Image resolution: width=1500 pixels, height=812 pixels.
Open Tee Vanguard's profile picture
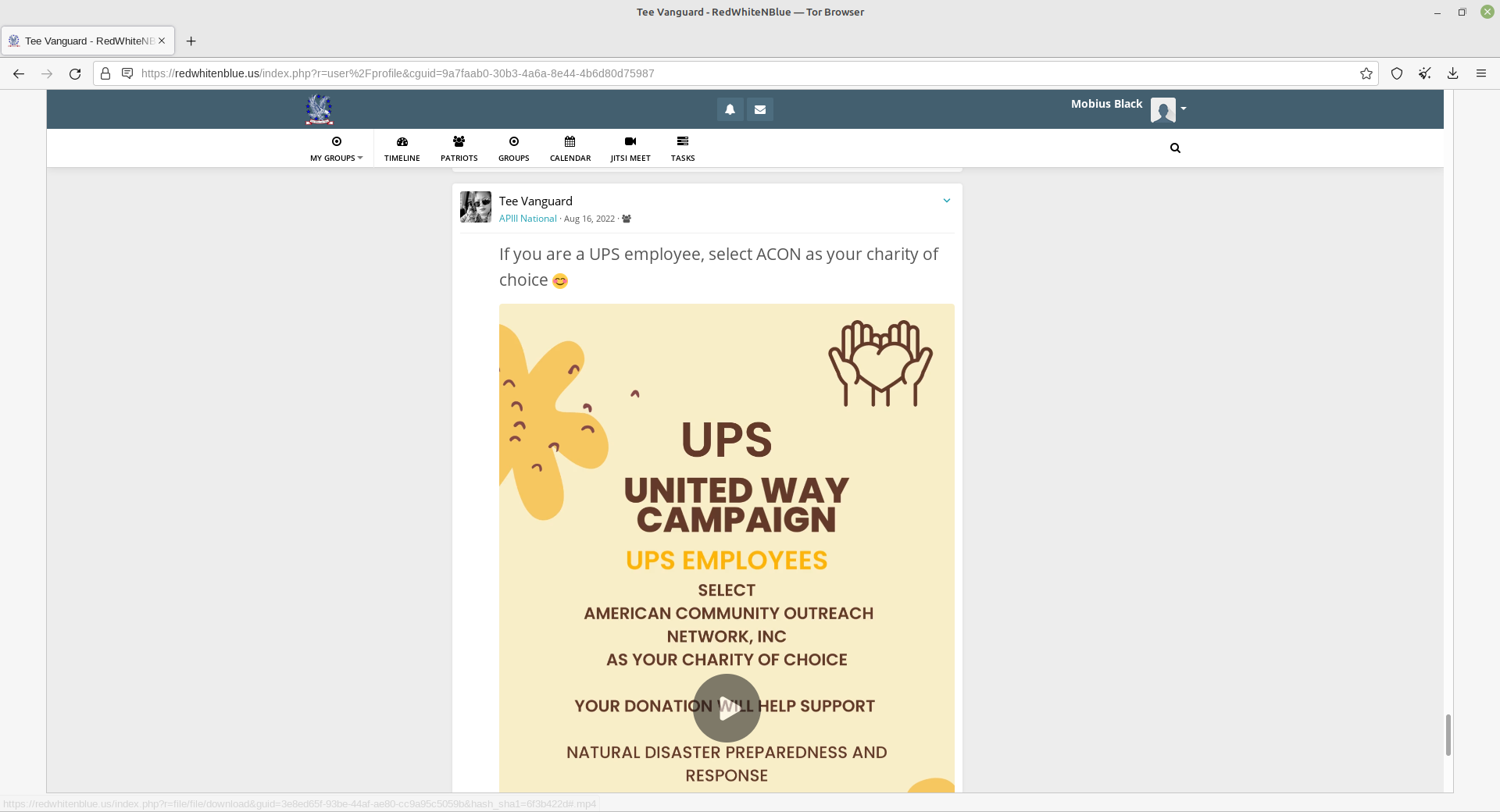tap(476, 207)
